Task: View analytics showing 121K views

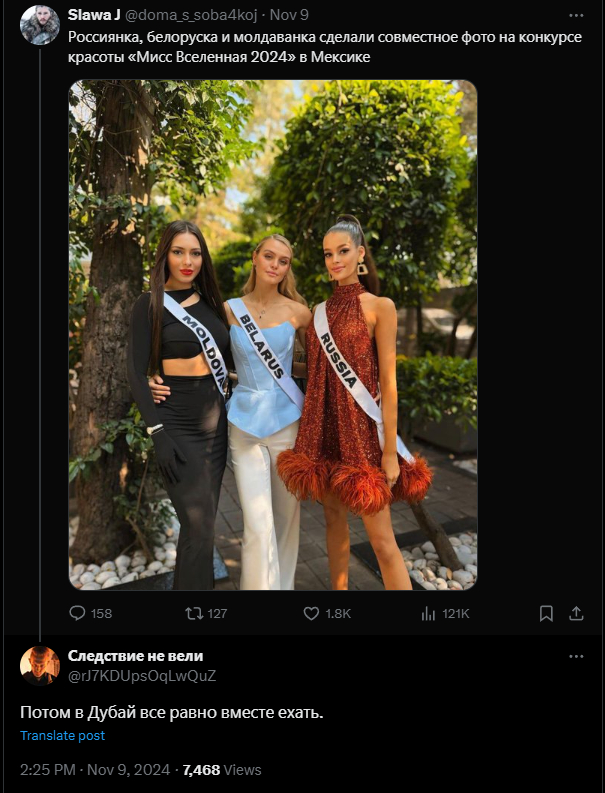Action: (x=429, y=613)
